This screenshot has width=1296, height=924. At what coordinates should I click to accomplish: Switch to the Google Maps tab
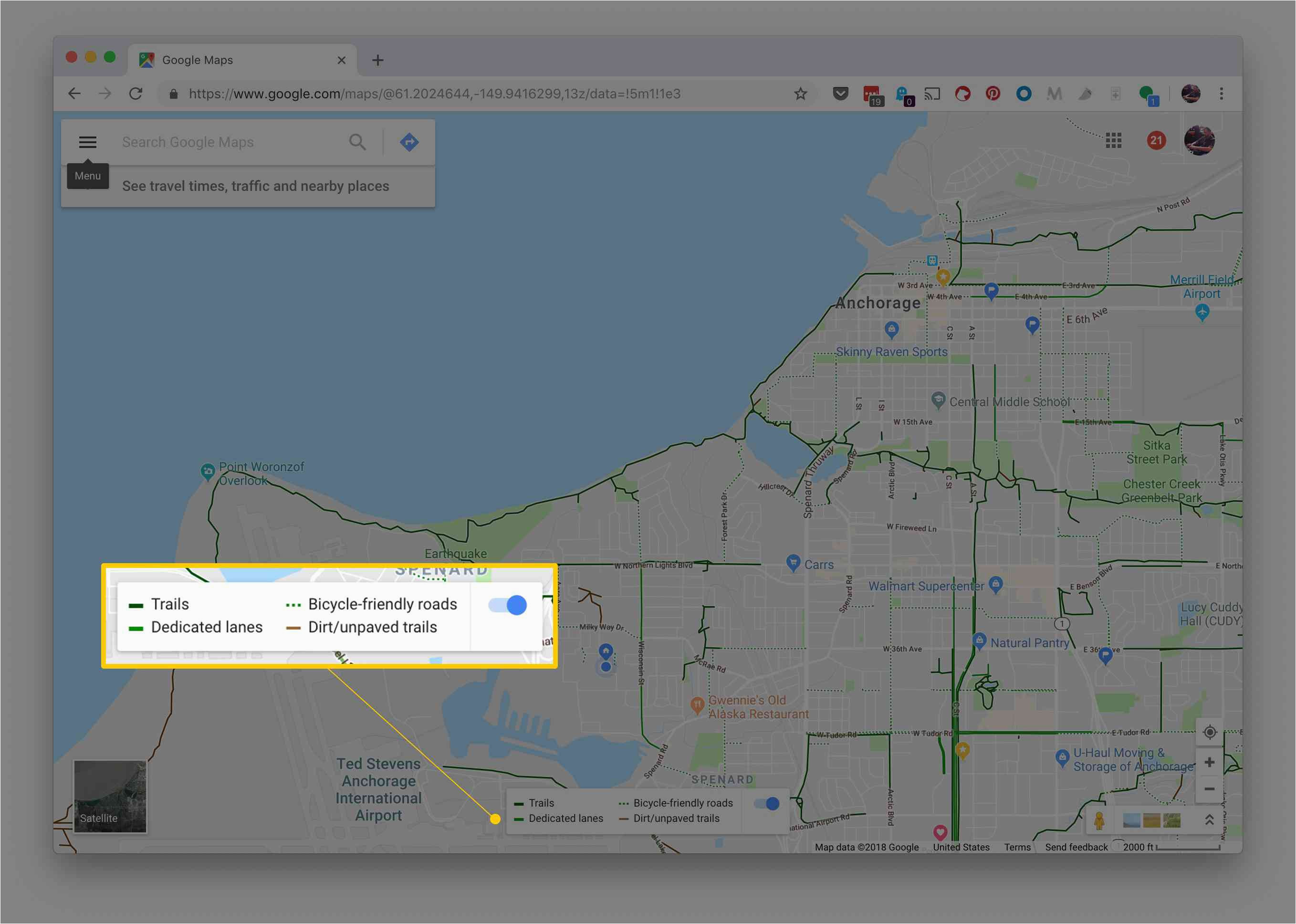click(x=243, y=60)
